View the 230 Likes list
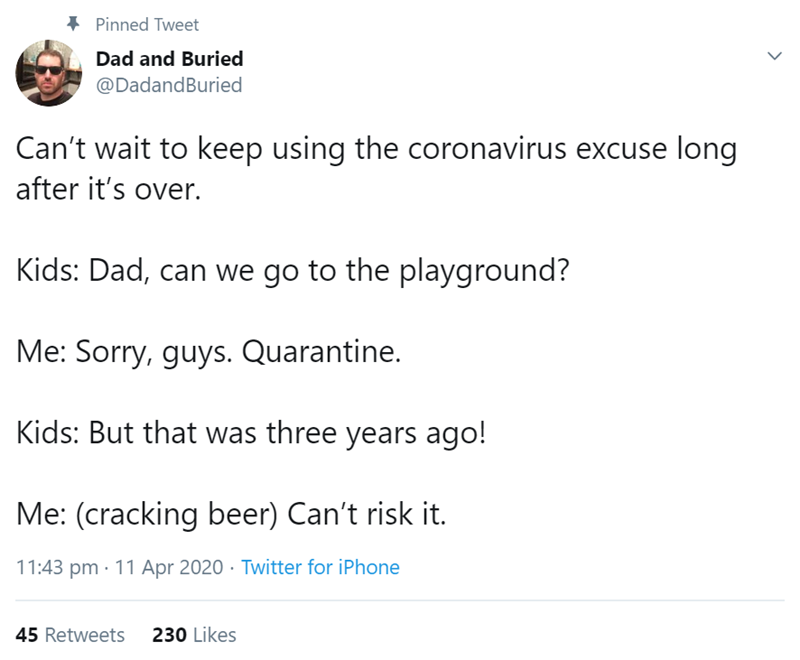Viewport: 800px width, 660px height. (194, 634)
